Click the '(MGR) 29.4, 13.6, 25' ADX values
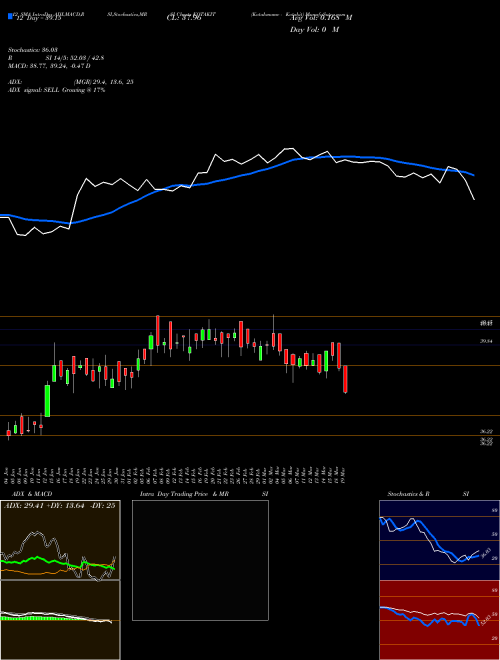500x660 pixels. tap(104, 82)
